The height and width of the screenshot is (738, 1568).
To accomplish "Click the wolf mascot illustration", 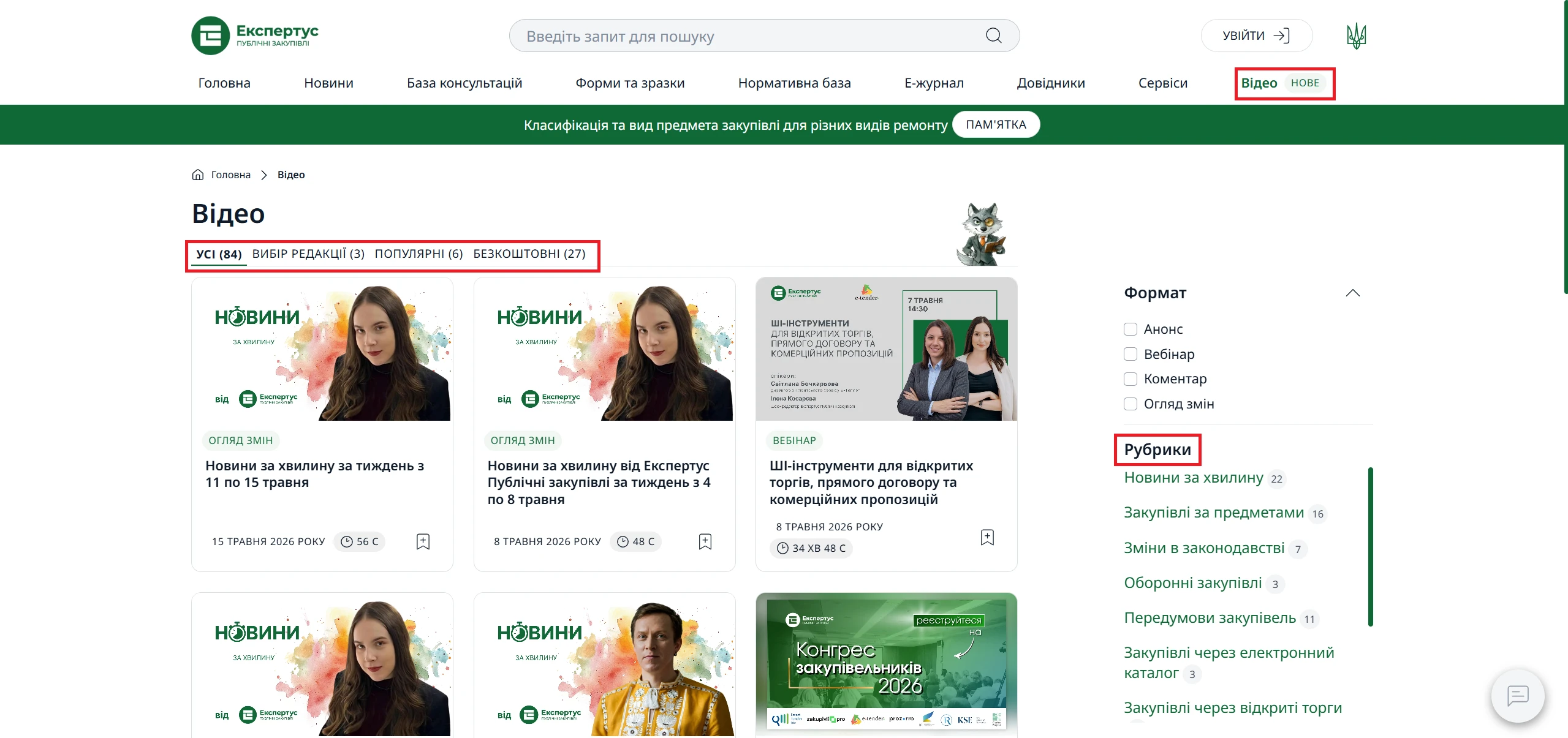I will (x=982, y=234).
